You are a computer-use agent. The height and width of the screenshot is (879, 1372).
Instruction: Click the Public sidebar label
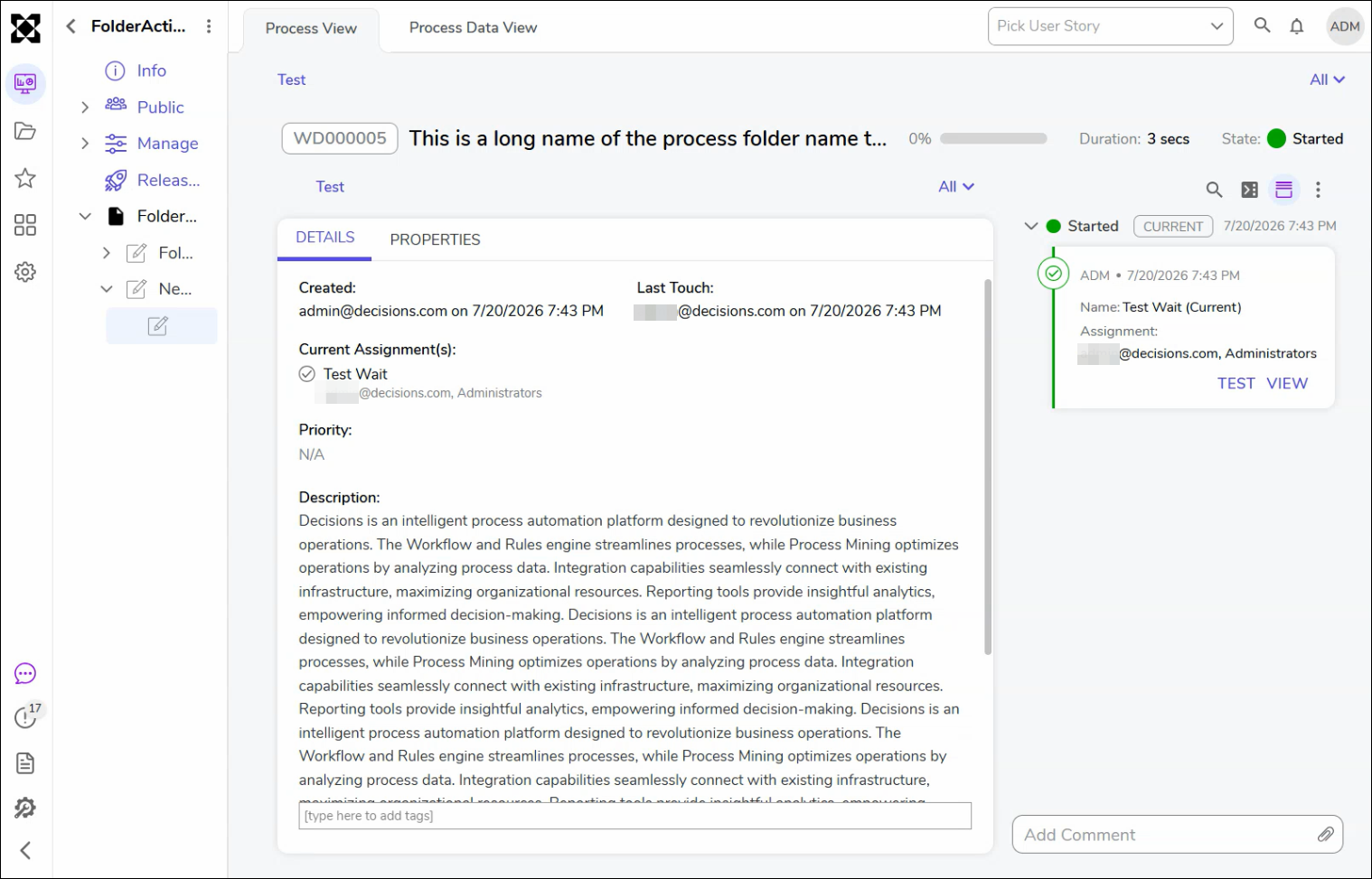pyautogui.click(x=161, y=108)
